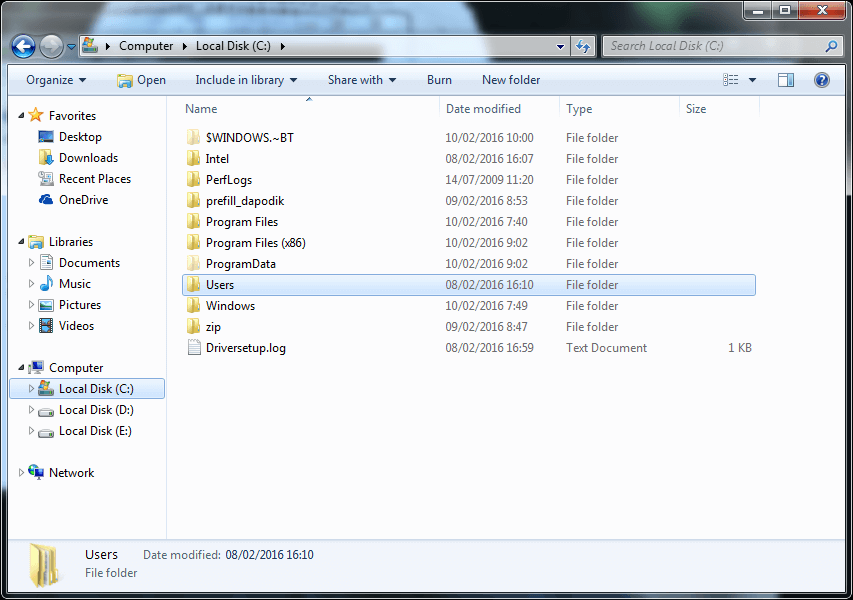Open the Share with menu
Image resolution: width=853 pixels, height=600 pixels.
coord(362,80)
